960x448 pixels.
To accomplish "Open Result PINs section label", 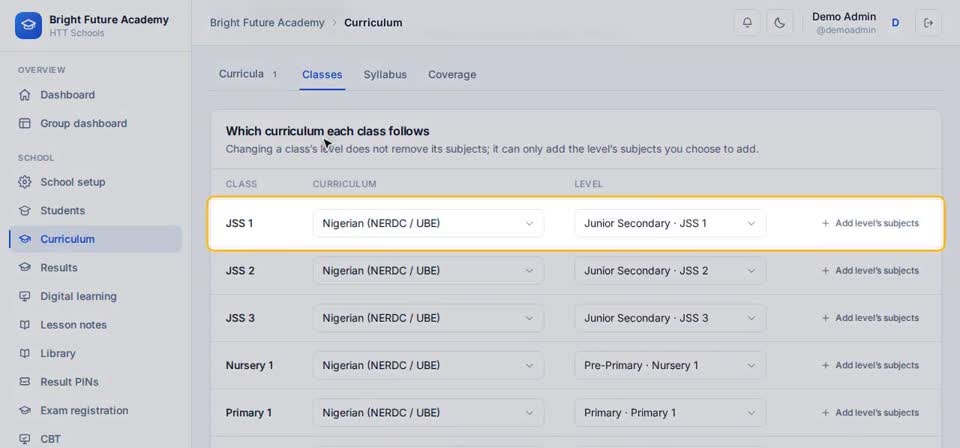I will (69, 382).
